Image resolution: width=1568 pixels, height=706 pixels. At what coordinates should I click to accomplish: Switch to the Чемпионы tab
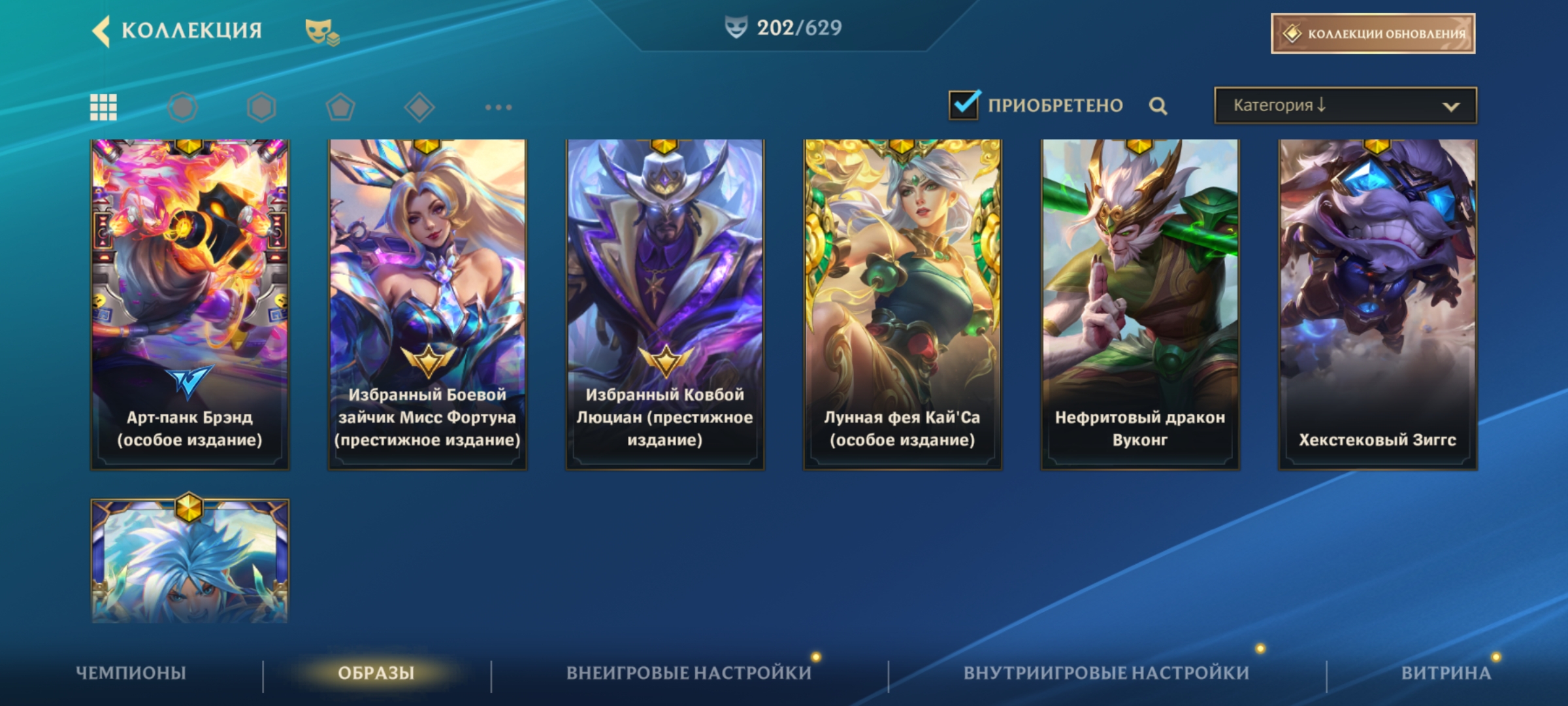(x=131, y=673)
